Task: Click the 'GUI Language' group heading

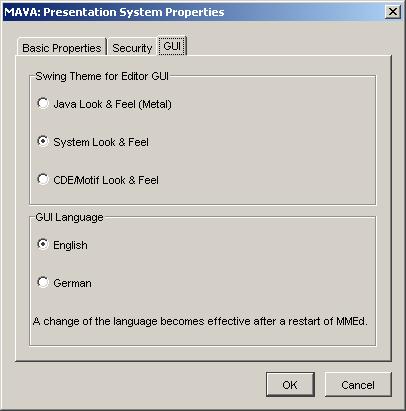Action: (x=69, y=217)
